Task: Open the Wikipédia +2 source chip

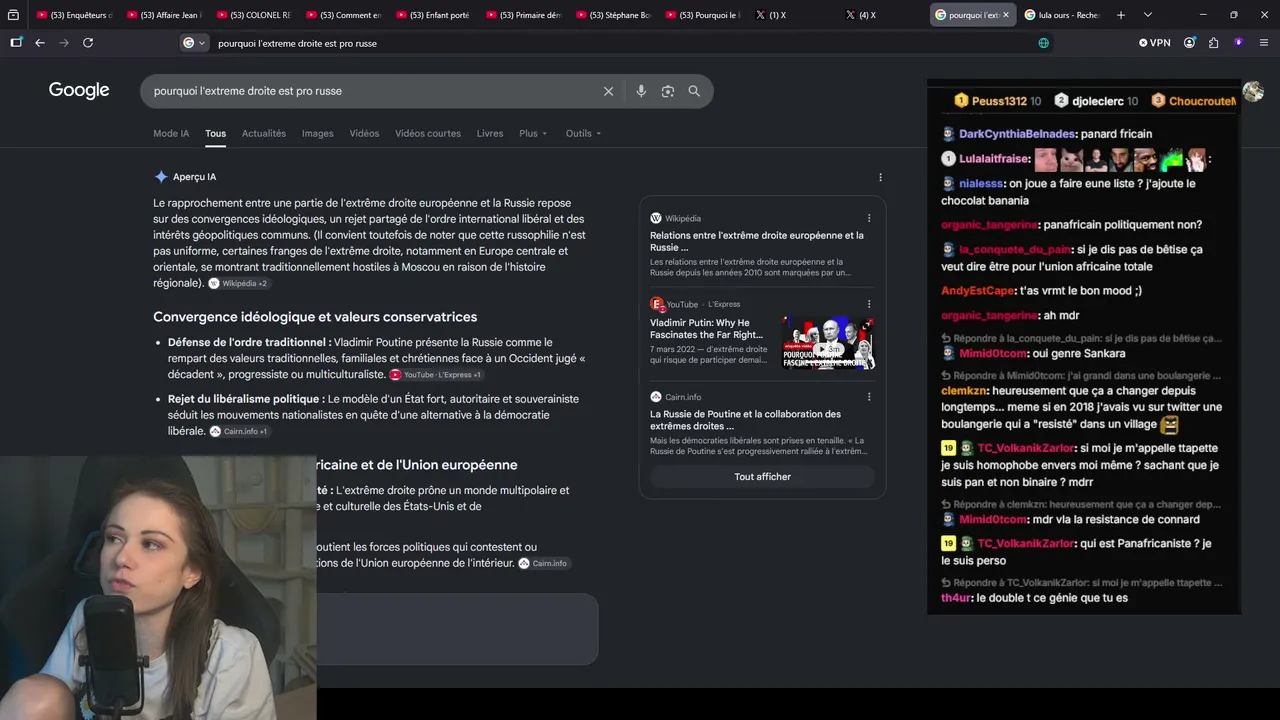Action: 239,283
